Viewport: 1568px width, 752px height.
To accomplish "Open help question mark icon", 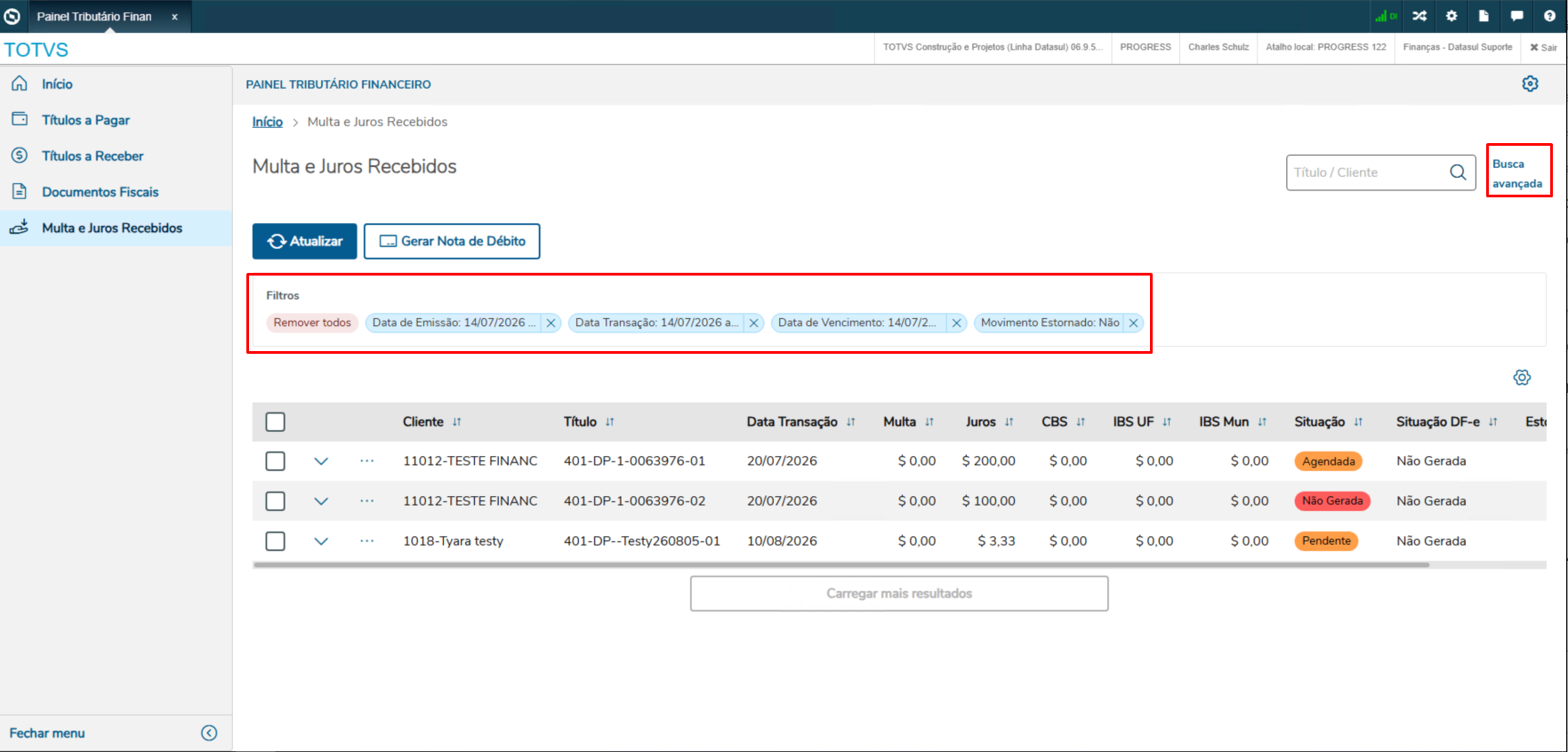I will click(x=1549, y=16).
